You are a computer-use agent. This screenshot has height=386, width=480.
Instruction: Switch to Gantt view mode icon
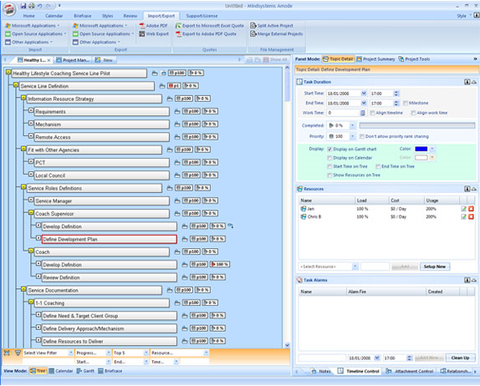(x=79, y=371)
